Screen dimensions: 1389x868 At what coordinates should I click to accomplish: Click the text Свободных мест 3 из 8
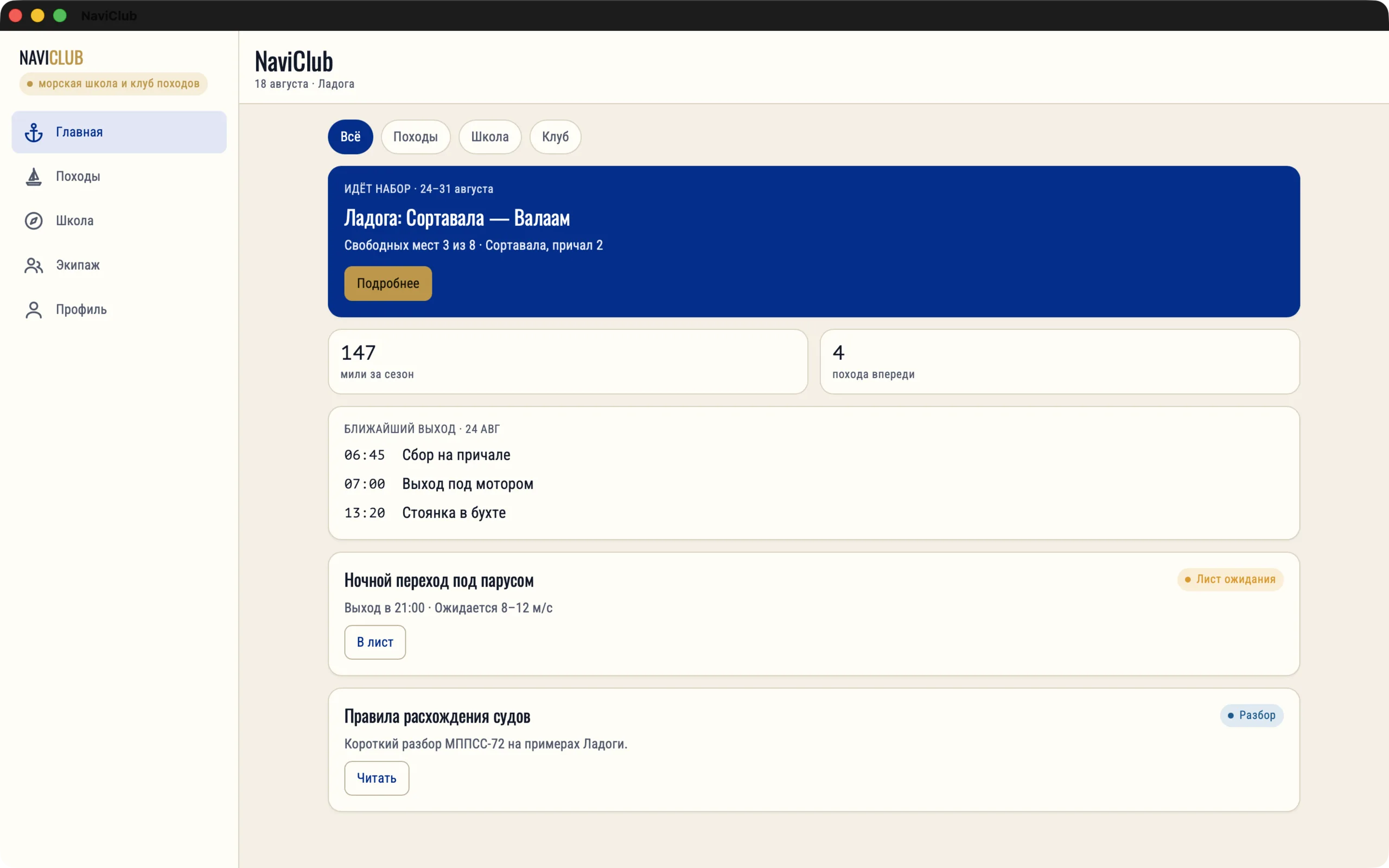coord(410,245)
